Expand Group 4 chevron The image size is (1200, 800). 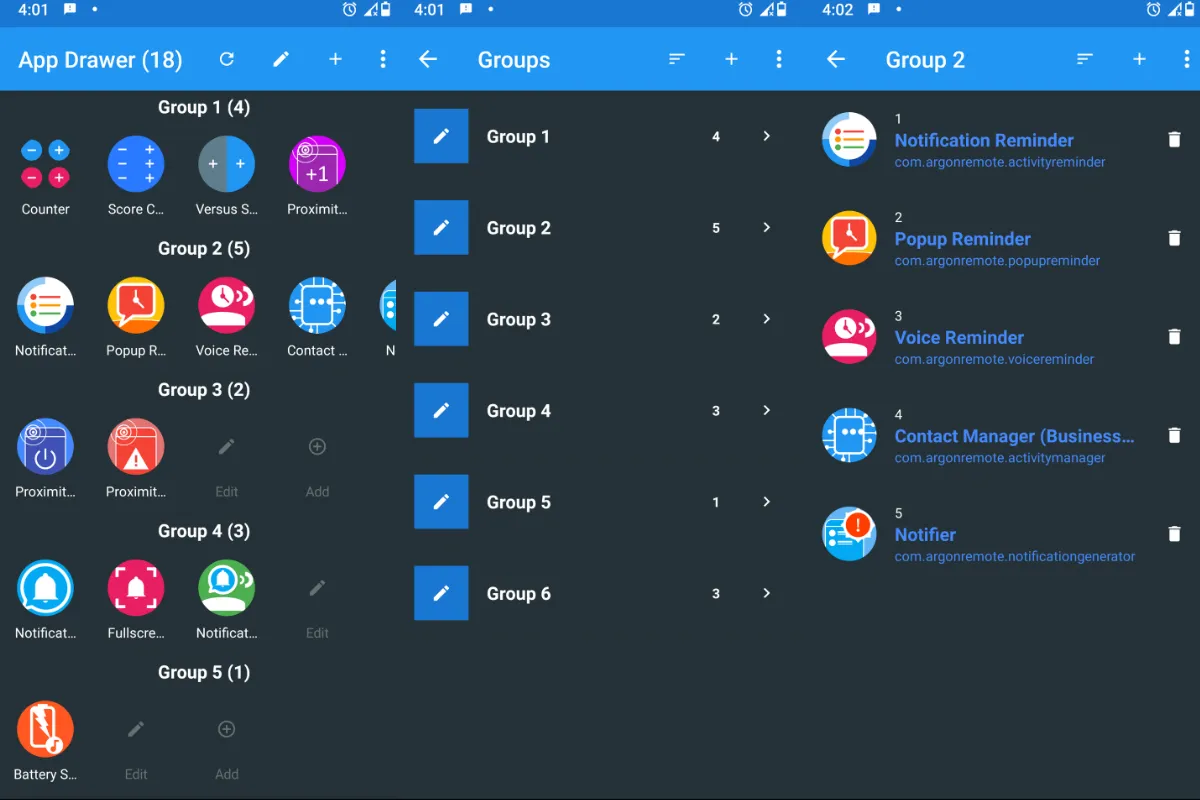point(767,410)
